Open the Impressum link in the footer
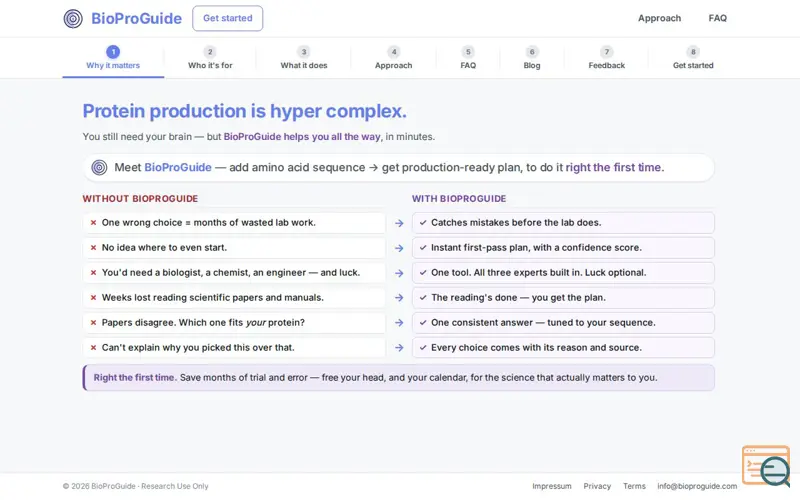Screen dimensions: 800x500 click(552, 487)
